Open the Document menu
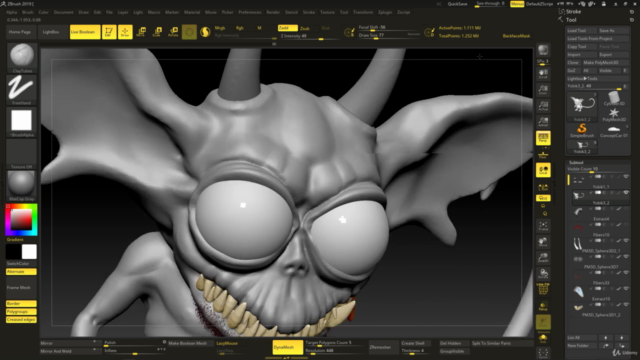640x360 pixels. tap(64, 12)
